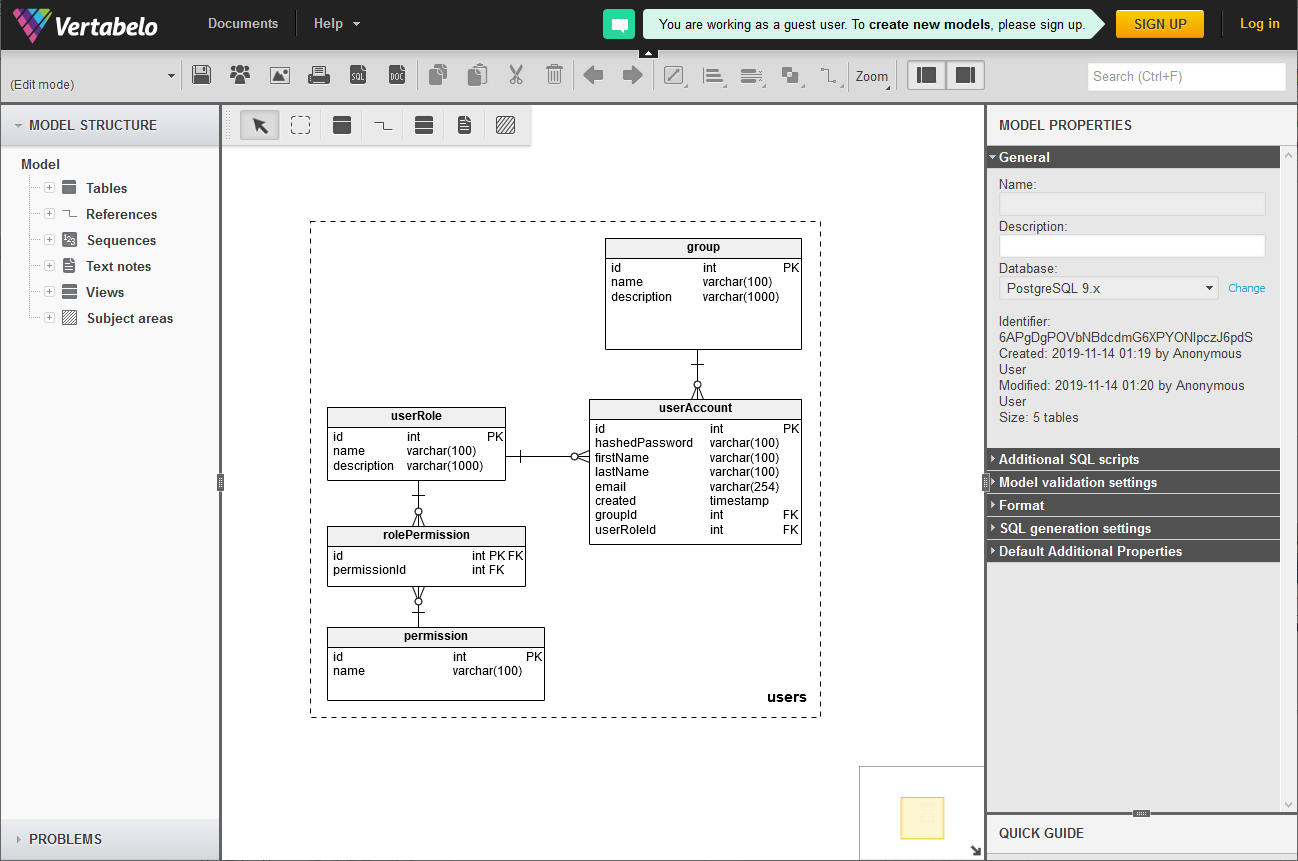Click the Change database link

click(x=1246, y=288)
